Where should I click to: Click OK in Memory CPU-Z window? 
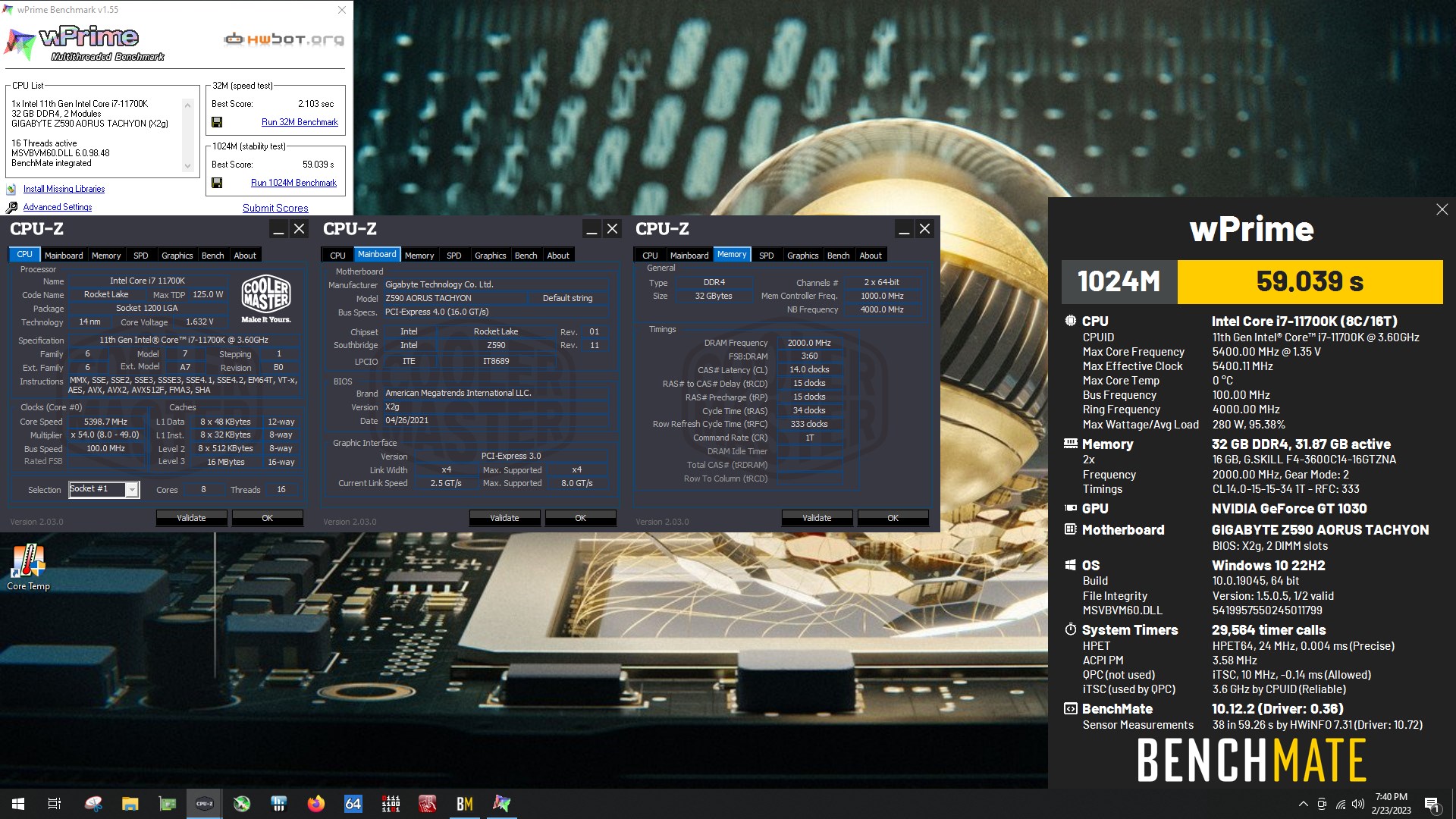[893, 518]
